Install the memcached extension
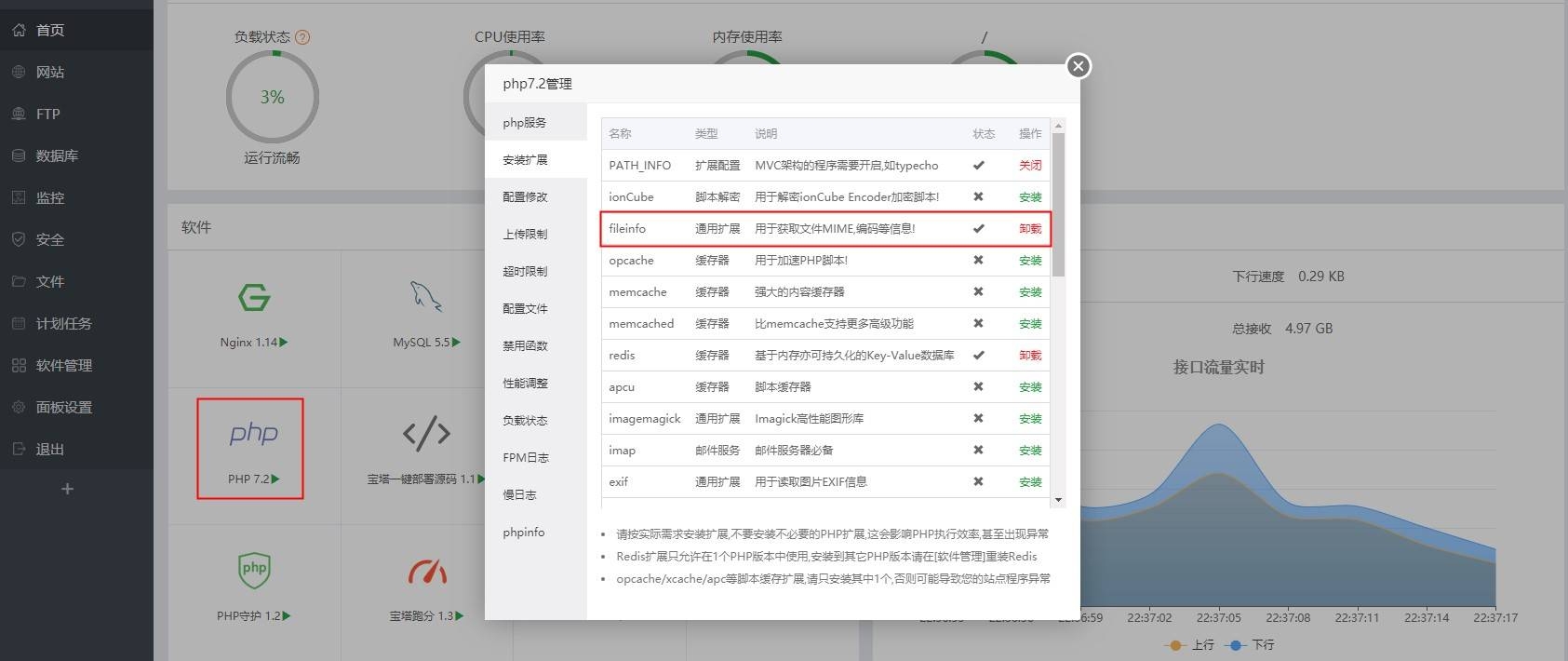This screenshot has height=661, width=1568. (1030, 324)
